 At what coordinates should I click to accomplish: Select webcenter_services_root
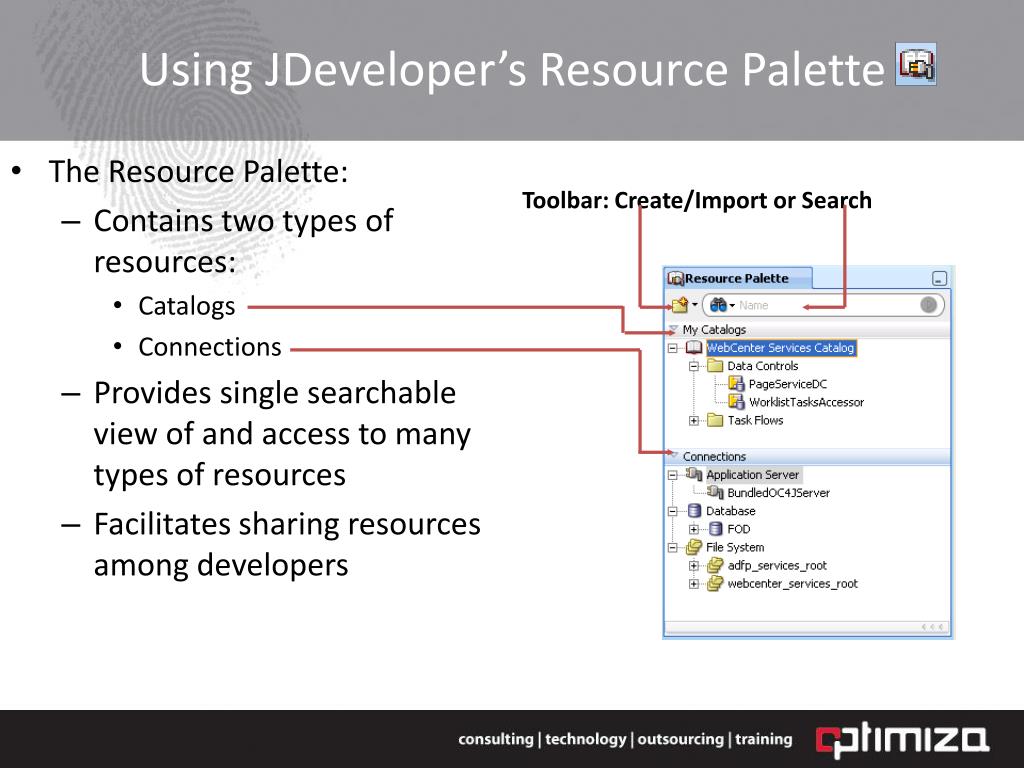pyautogui.click(x=793, y=584)
